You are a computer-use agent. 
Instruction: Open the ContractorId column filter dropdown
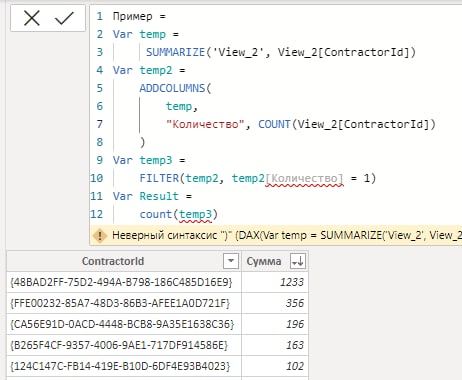click(231, 261)
